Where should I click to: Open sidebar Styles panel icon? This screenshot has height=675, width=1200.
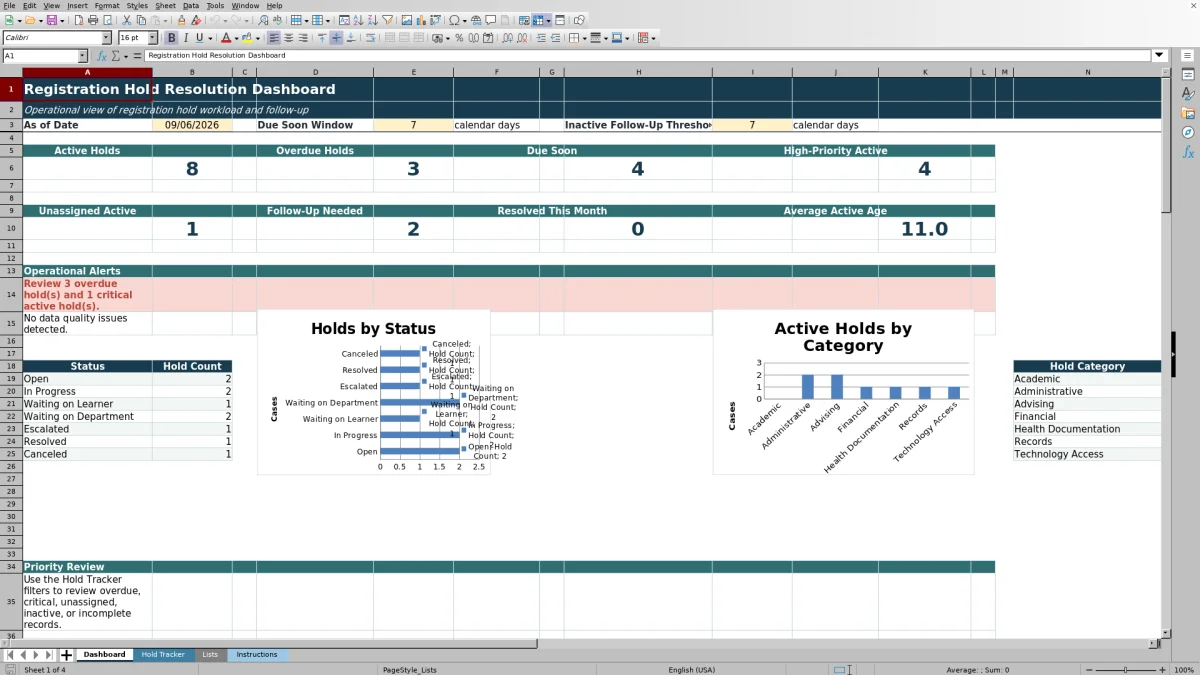(1188, 94)
